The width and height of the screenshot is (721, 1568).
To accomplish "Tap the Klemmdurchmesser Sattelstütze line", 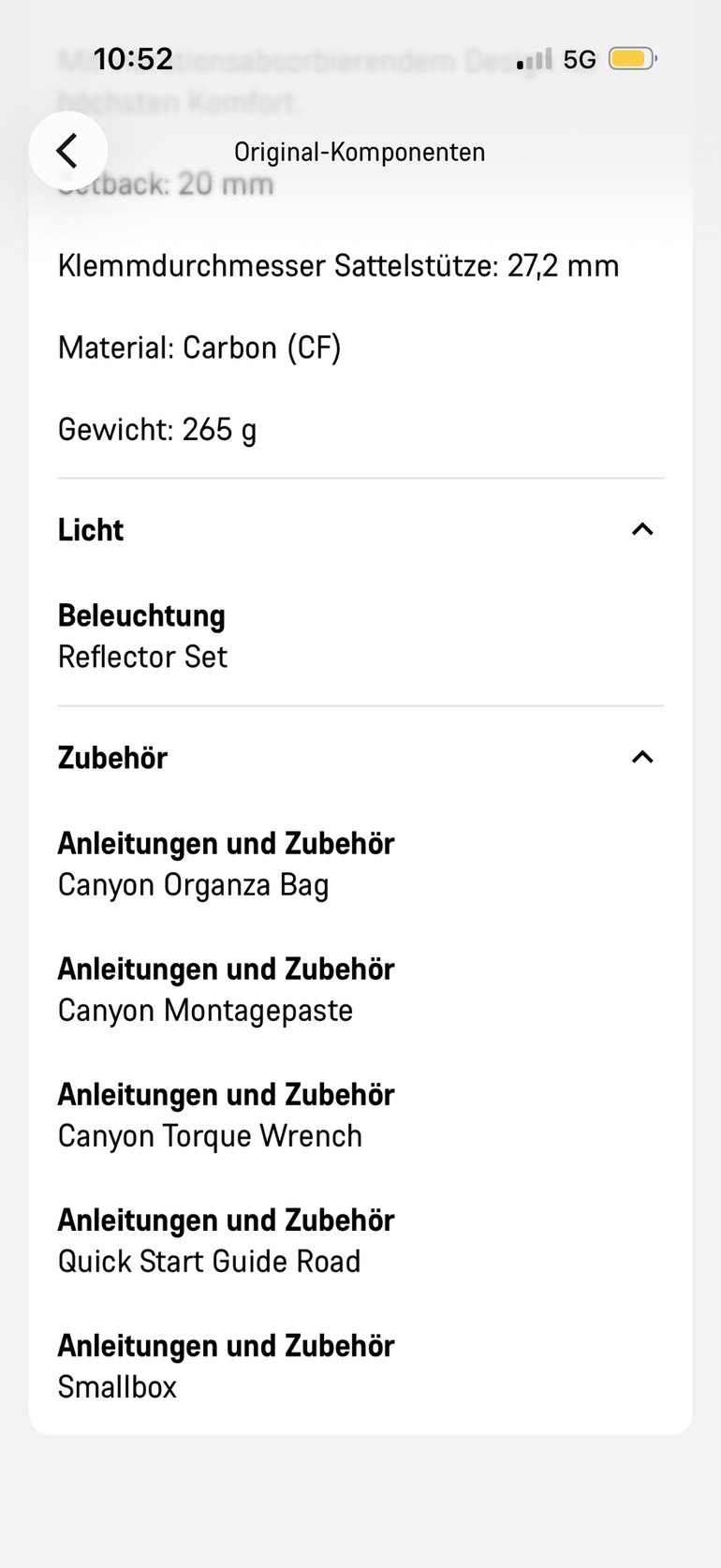I will point(338,266).
